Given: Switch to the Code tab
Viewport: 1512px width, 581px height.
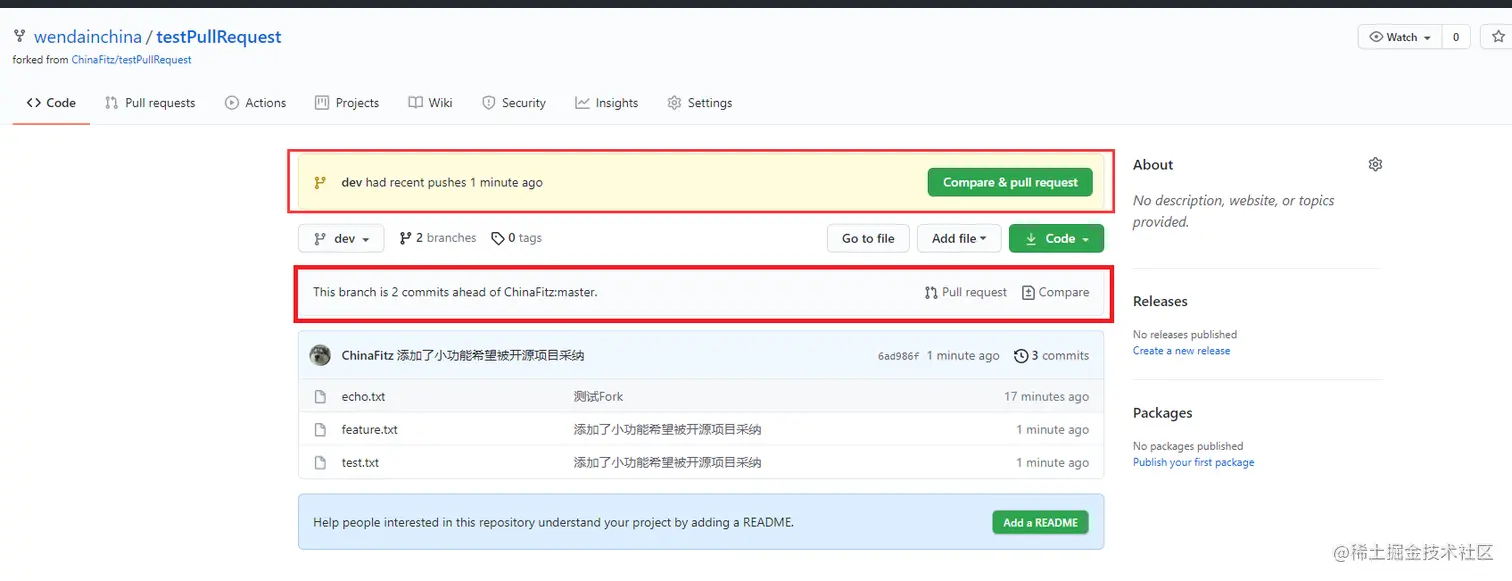Looking at the screenshot, I should (x=51, y=103).
